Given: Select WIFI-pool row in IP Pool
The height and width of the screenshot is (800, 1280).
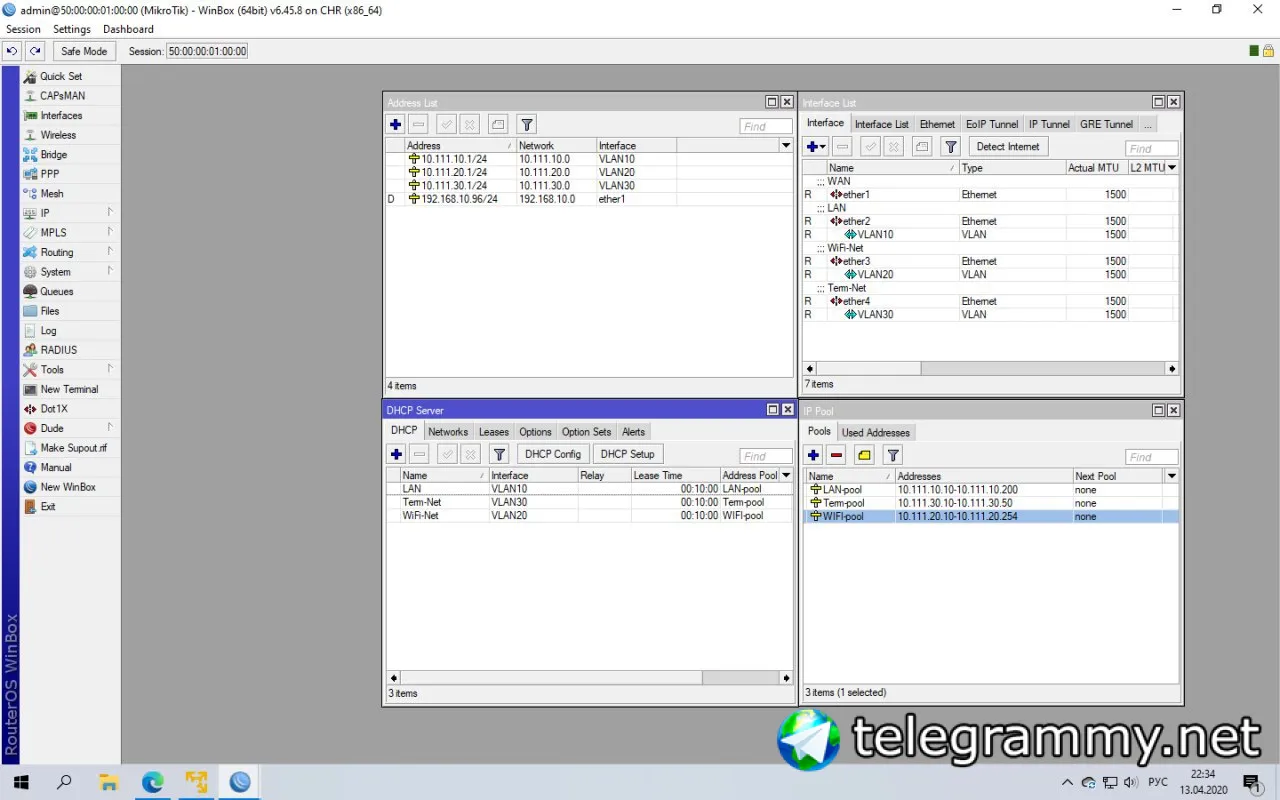Looking at the screenshot, I should [x=991, y=517].
